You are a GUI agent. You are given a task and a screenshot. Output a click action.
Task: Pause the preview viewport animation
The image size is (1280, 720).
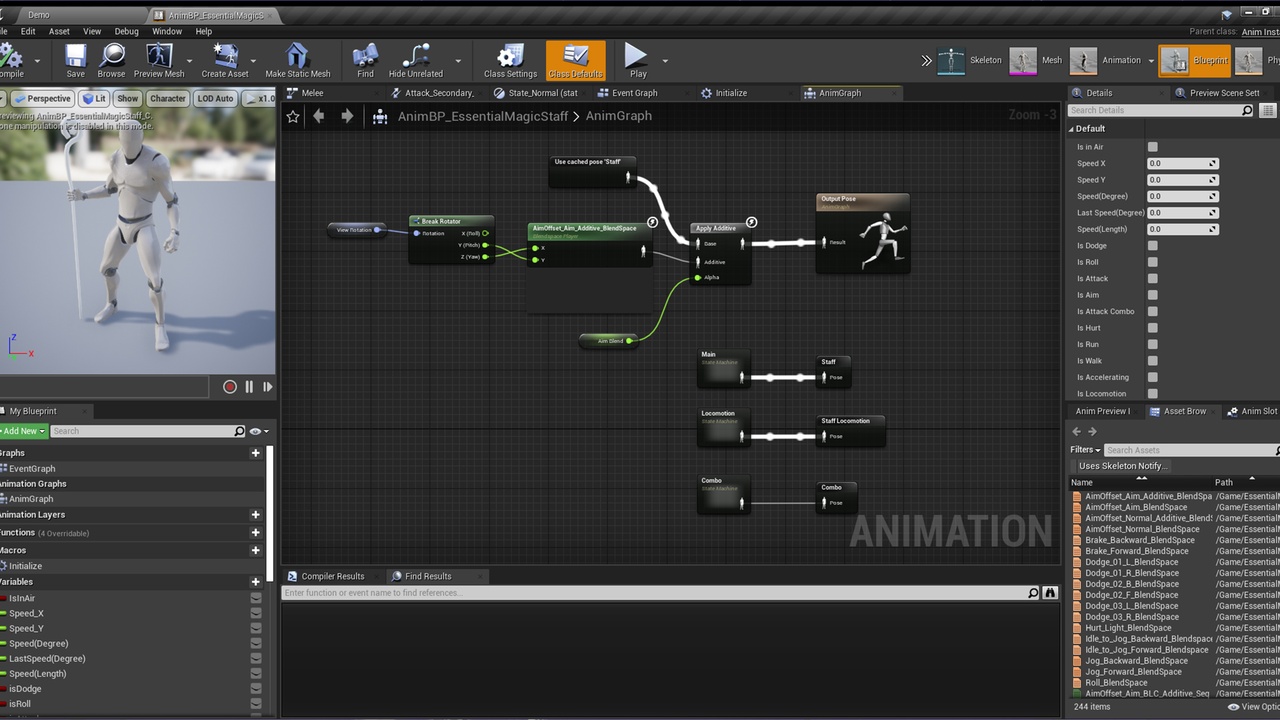tap(249, 387)
